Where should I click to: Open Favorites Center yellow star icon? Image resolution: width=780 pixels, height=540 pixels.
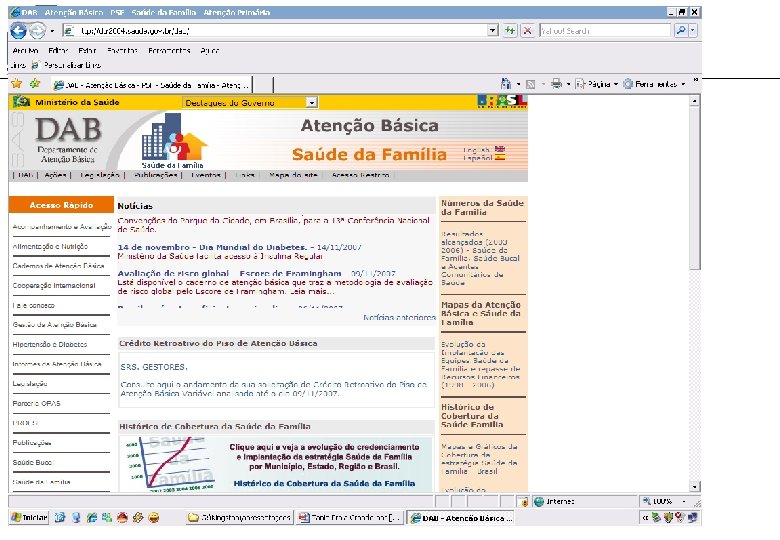16,84
